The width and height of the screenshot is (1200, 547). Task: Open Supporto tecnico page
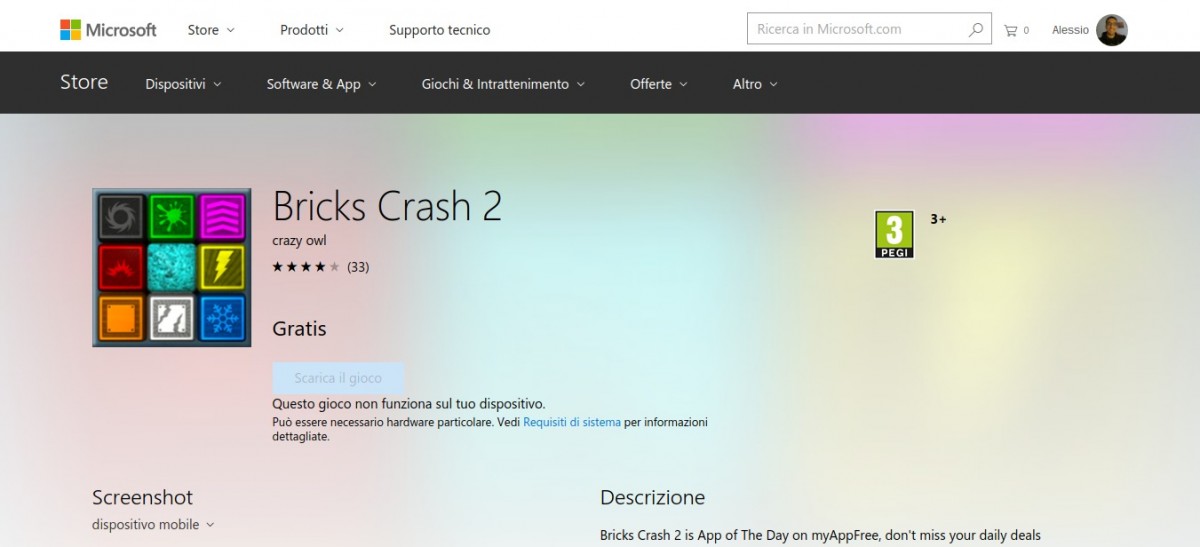(440, 30)
